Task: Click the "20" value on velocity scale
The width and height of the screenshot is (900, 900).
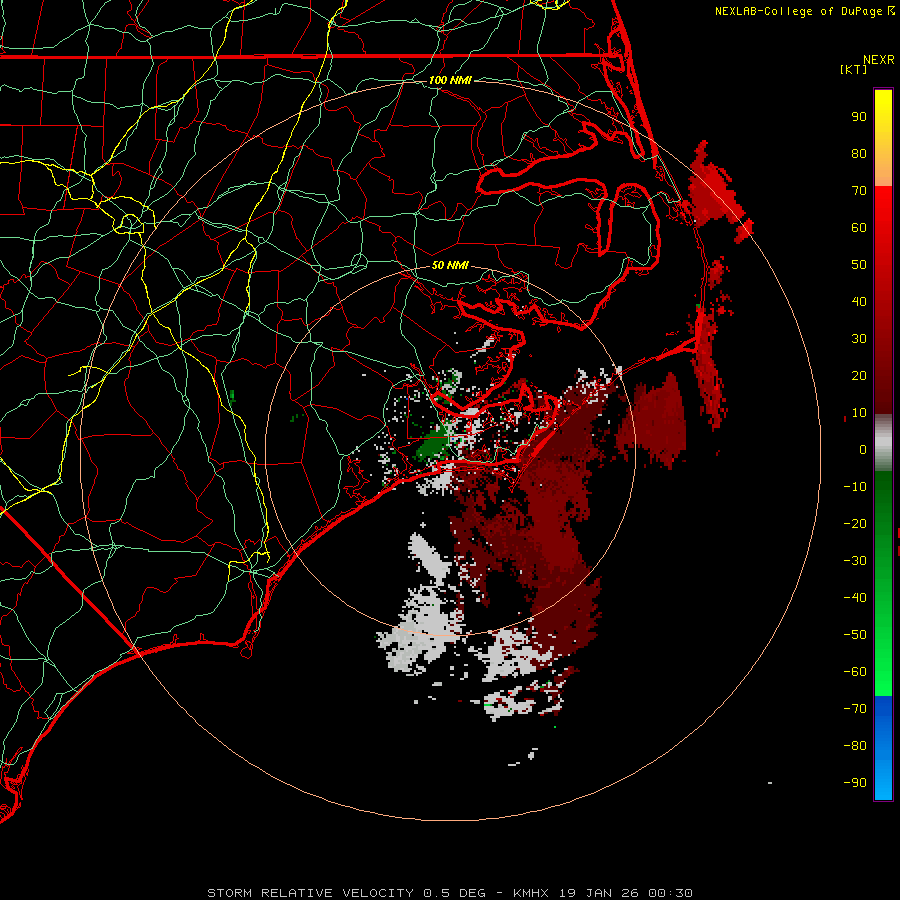Action: click(859, 375)
